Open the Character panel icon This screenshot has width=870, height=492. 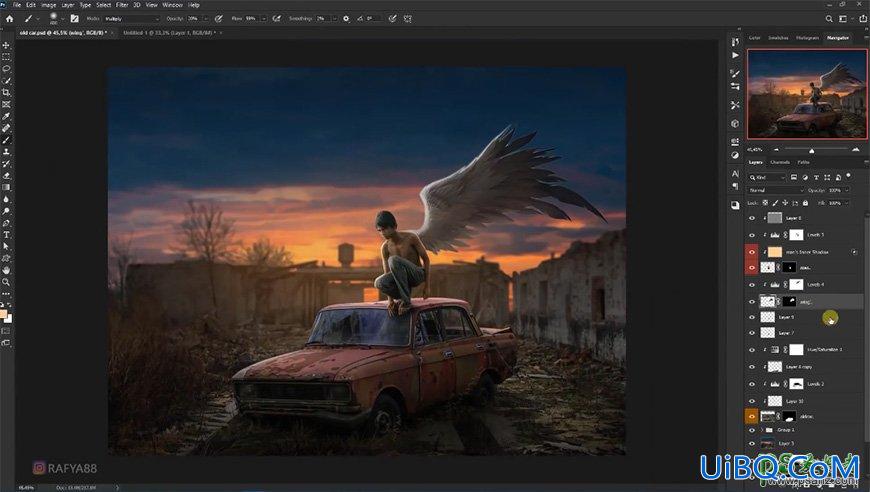(x=735, y=174)
